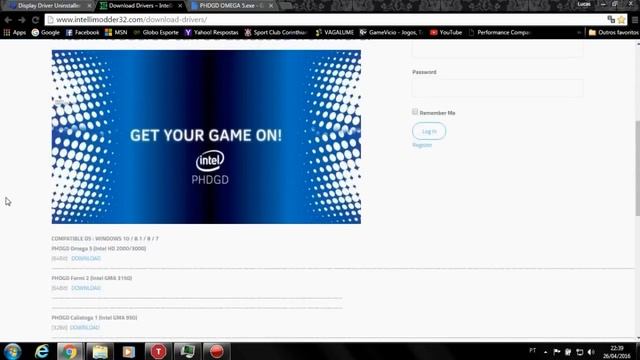The height and width of the screenshot is (360, 640).
Task: Click the Action Center flag tray icon
Action: [557, 352]
